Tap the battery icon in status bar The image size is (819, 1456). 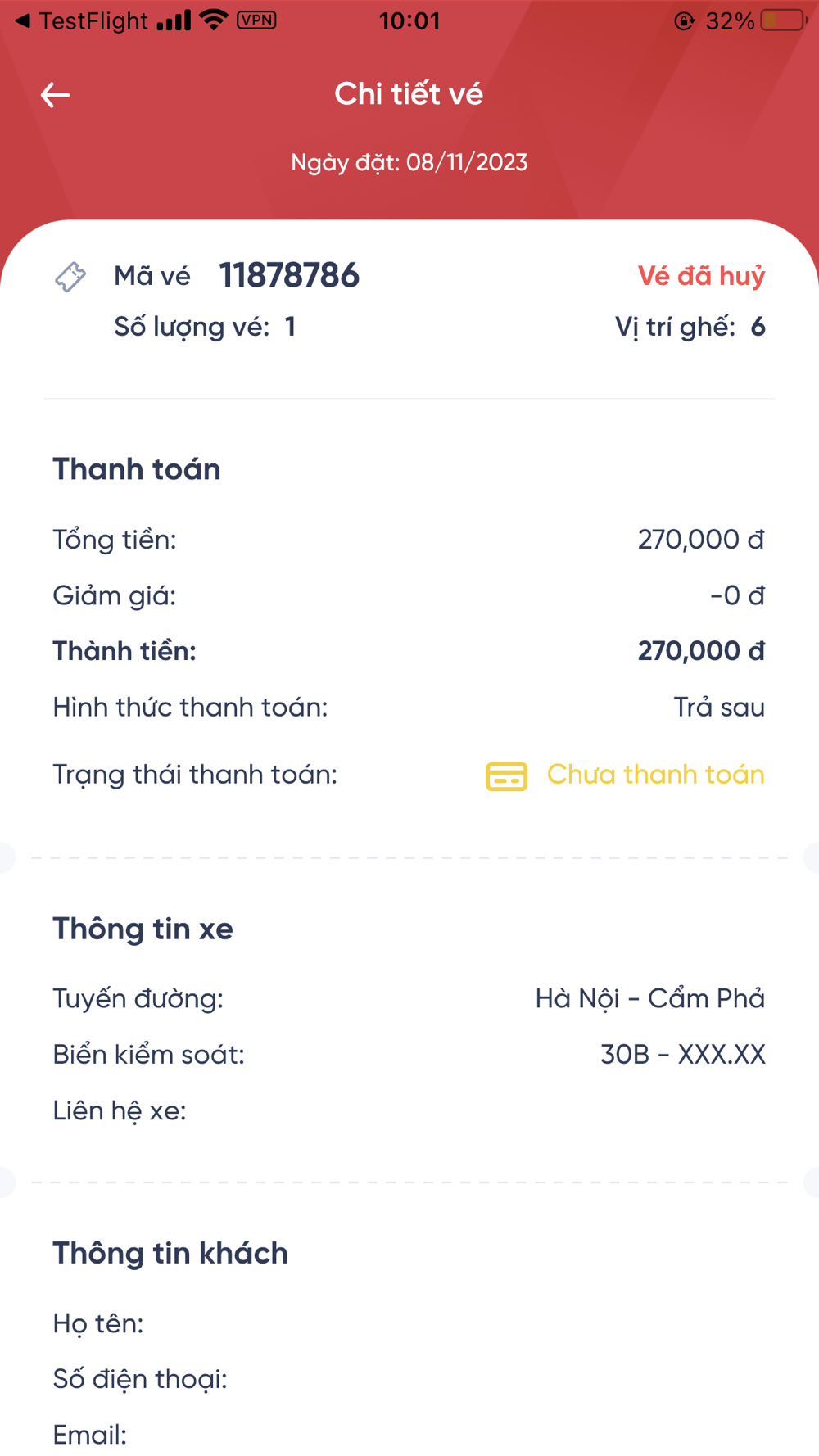click(x=784, y=20)
